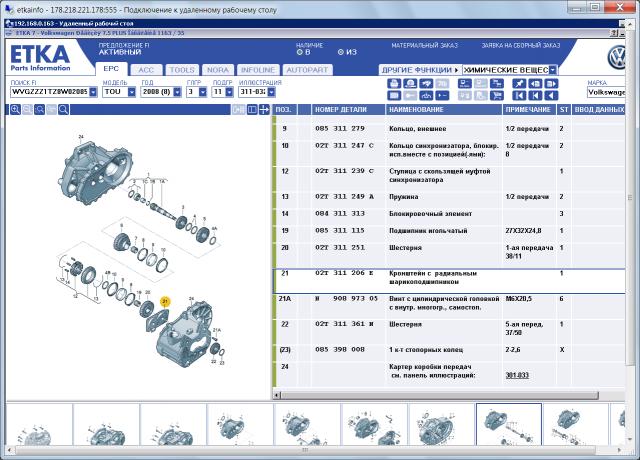Click ЗАЯВКА НА СБОРНЫЙ ЗАКАЗ label

click(521, 46)
